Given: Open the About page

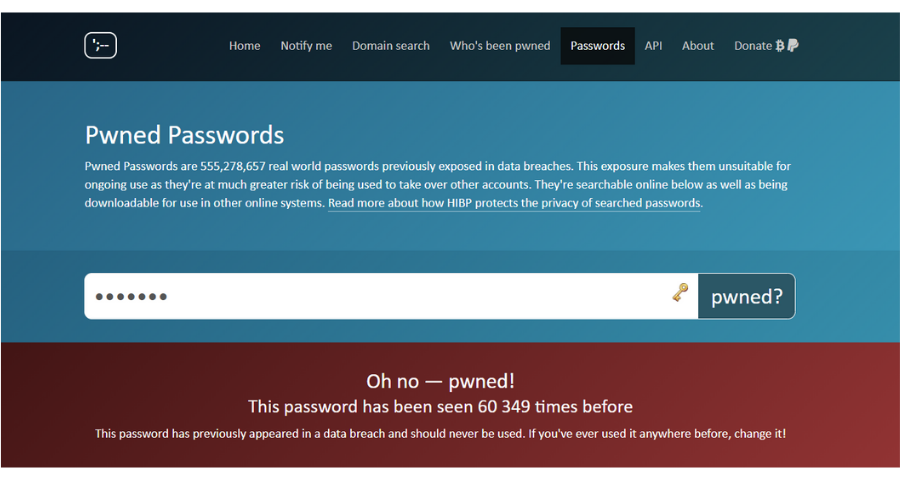Looking at the screenshot, I should 698,46.
